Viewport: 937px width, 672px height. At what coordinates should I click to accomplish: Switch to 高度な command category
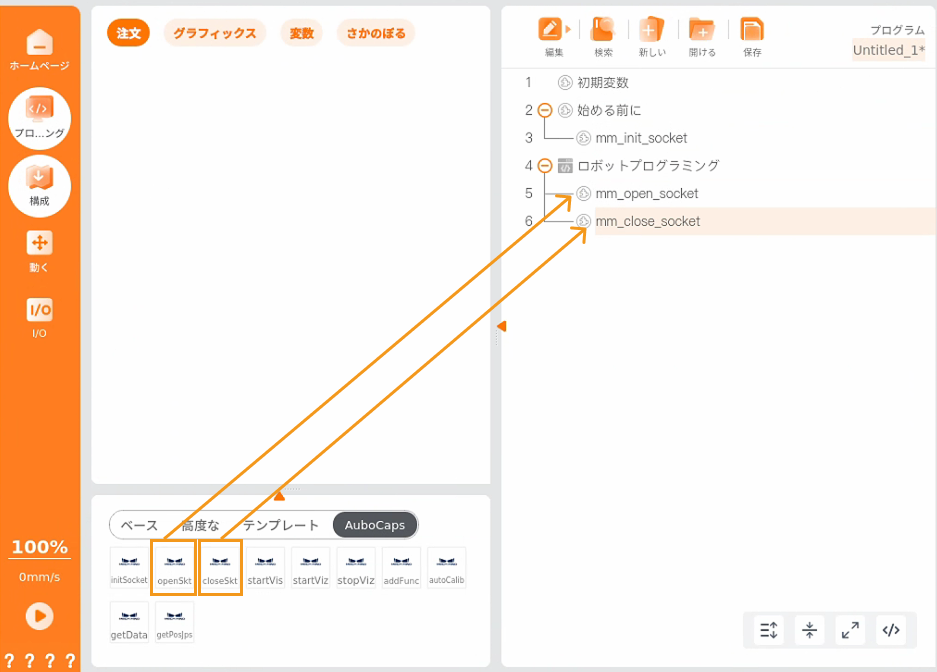tap(200, 525)
